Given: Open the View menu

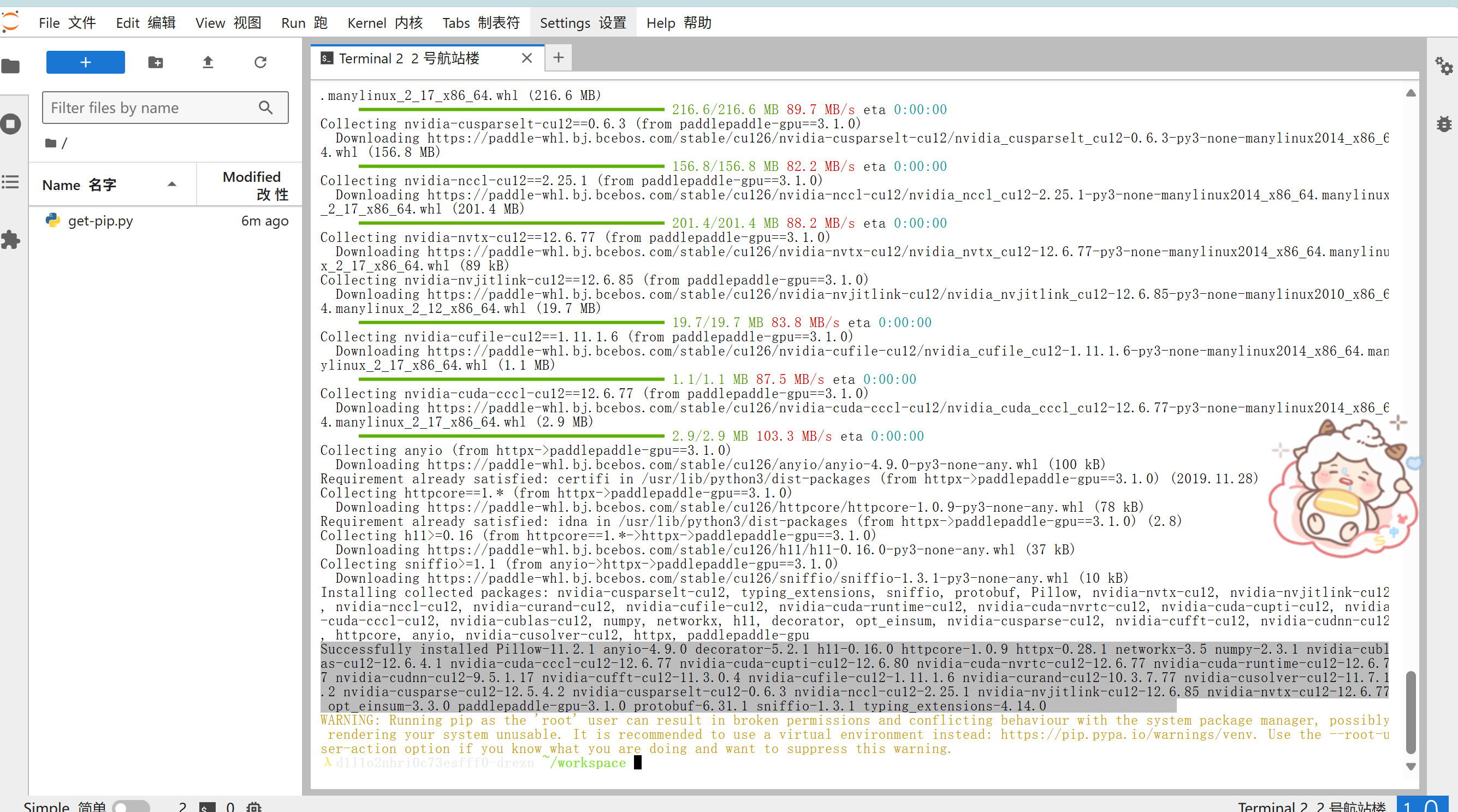Looking at the screenshot, I should [x=229, y=23].
